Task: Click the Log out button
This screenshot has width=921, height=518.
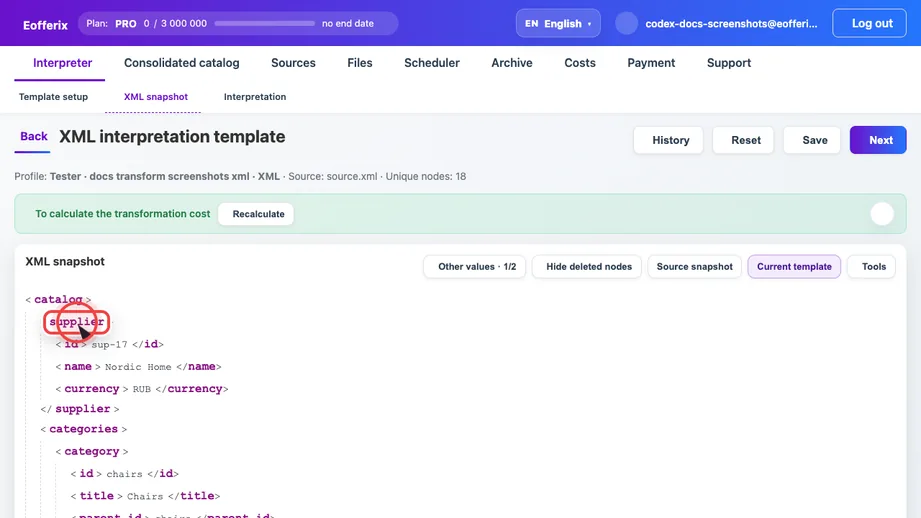Action: (869, 23)
